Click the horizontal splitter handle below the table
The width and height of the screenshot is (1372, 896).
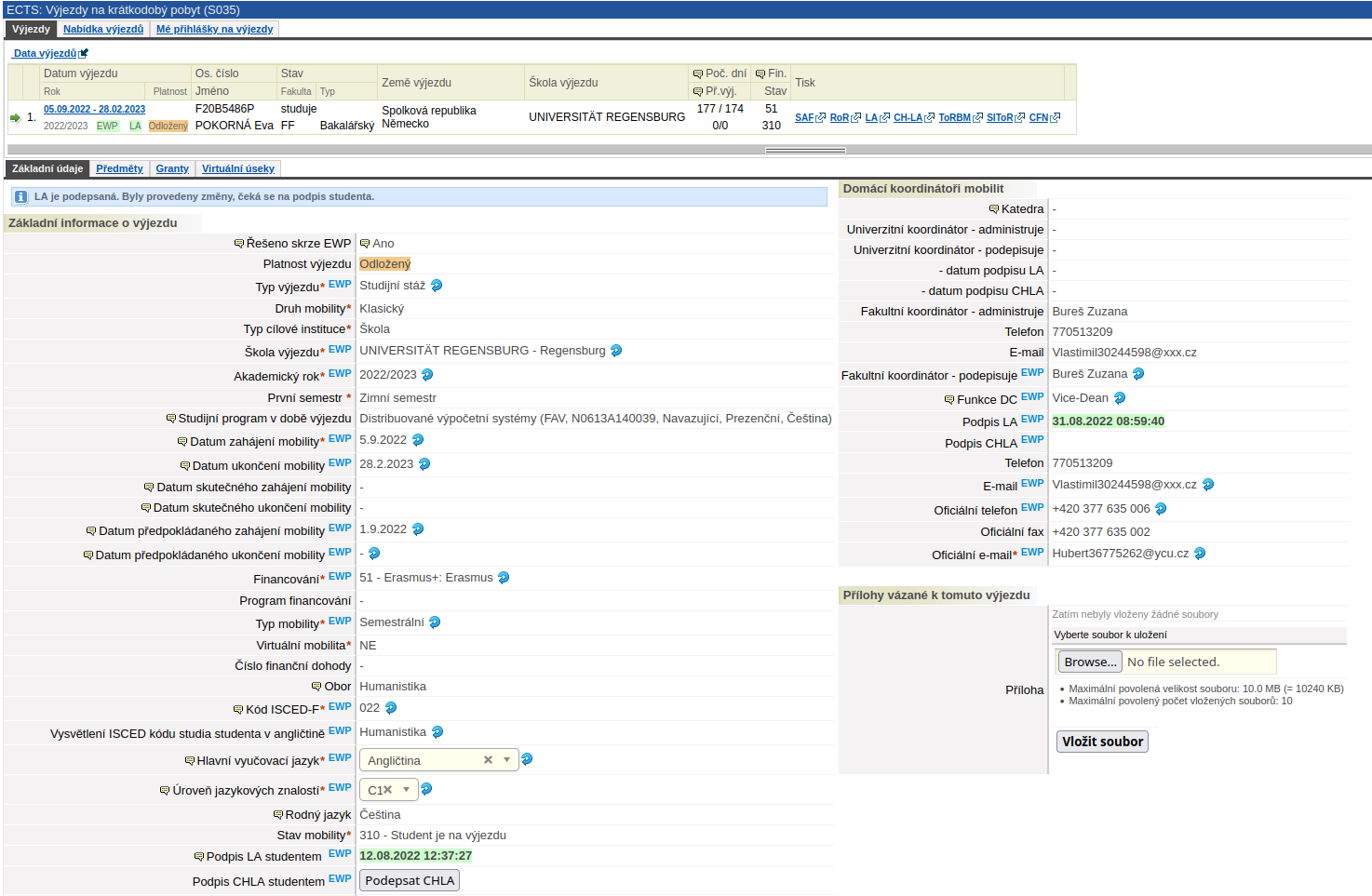(805, 150)
